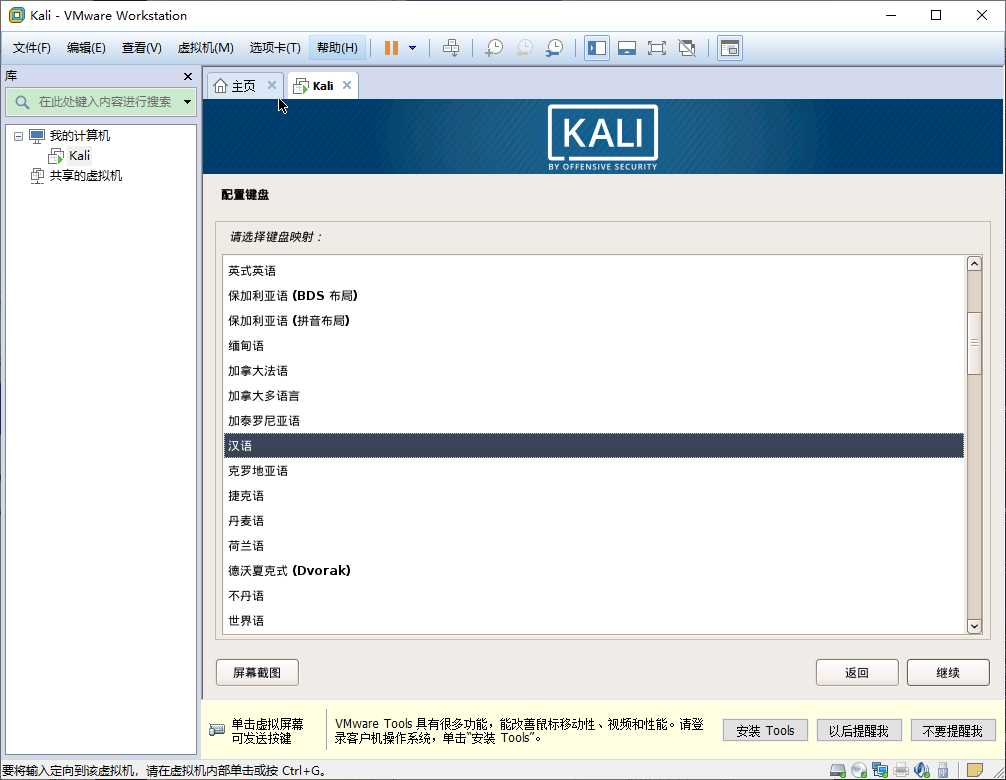The image size is (1006, 780).
Task: Choose 缅甸语 keyboard layout
Action: tap(593, 346)
